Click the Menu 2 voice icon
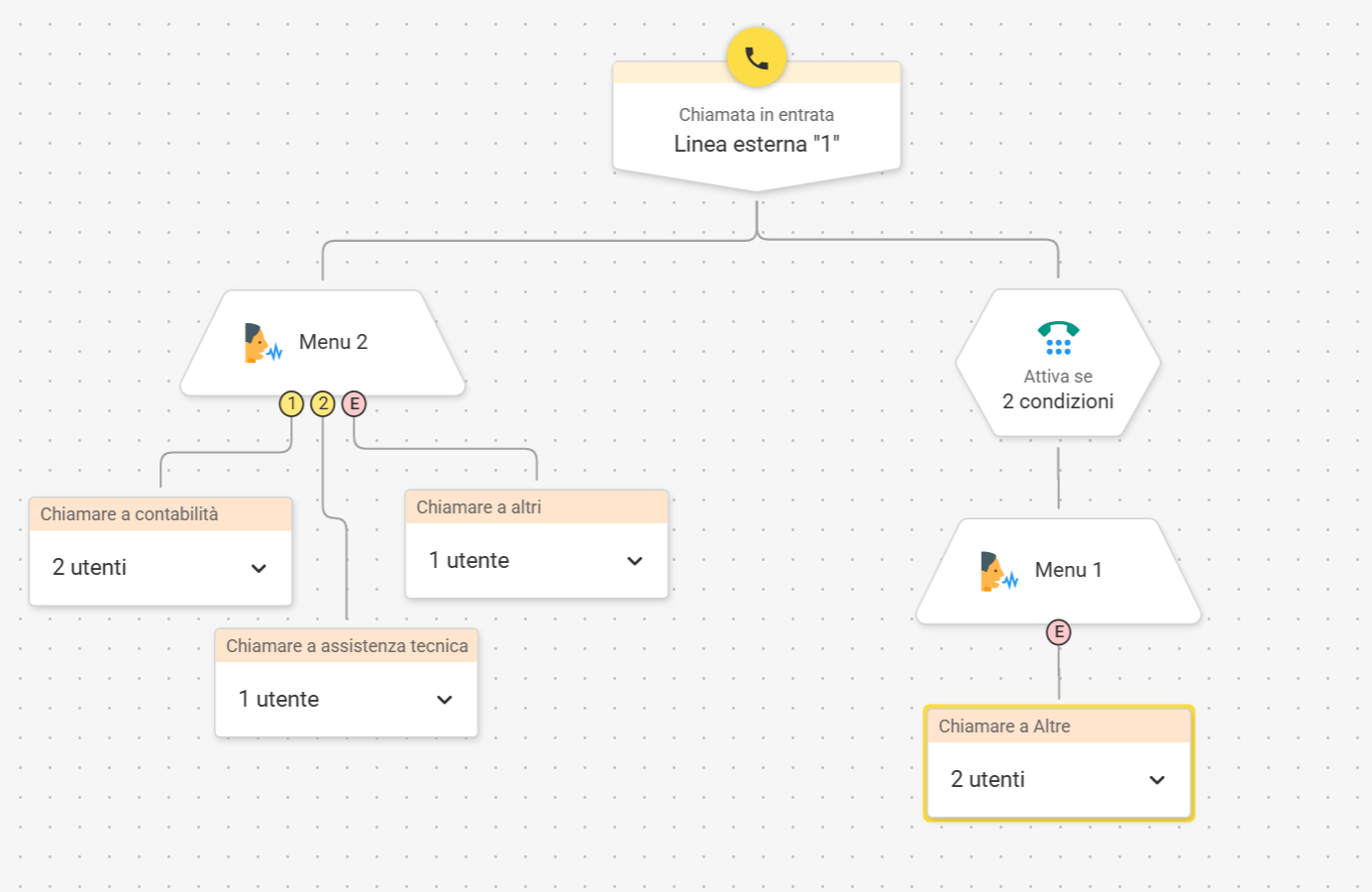Viewport: 1372px width, 892px height. click(263, 343)
